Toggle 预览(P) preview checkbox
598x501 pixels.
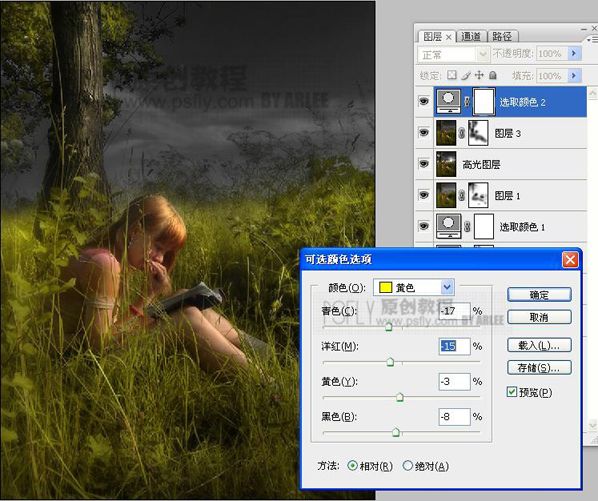click(512, 392)
